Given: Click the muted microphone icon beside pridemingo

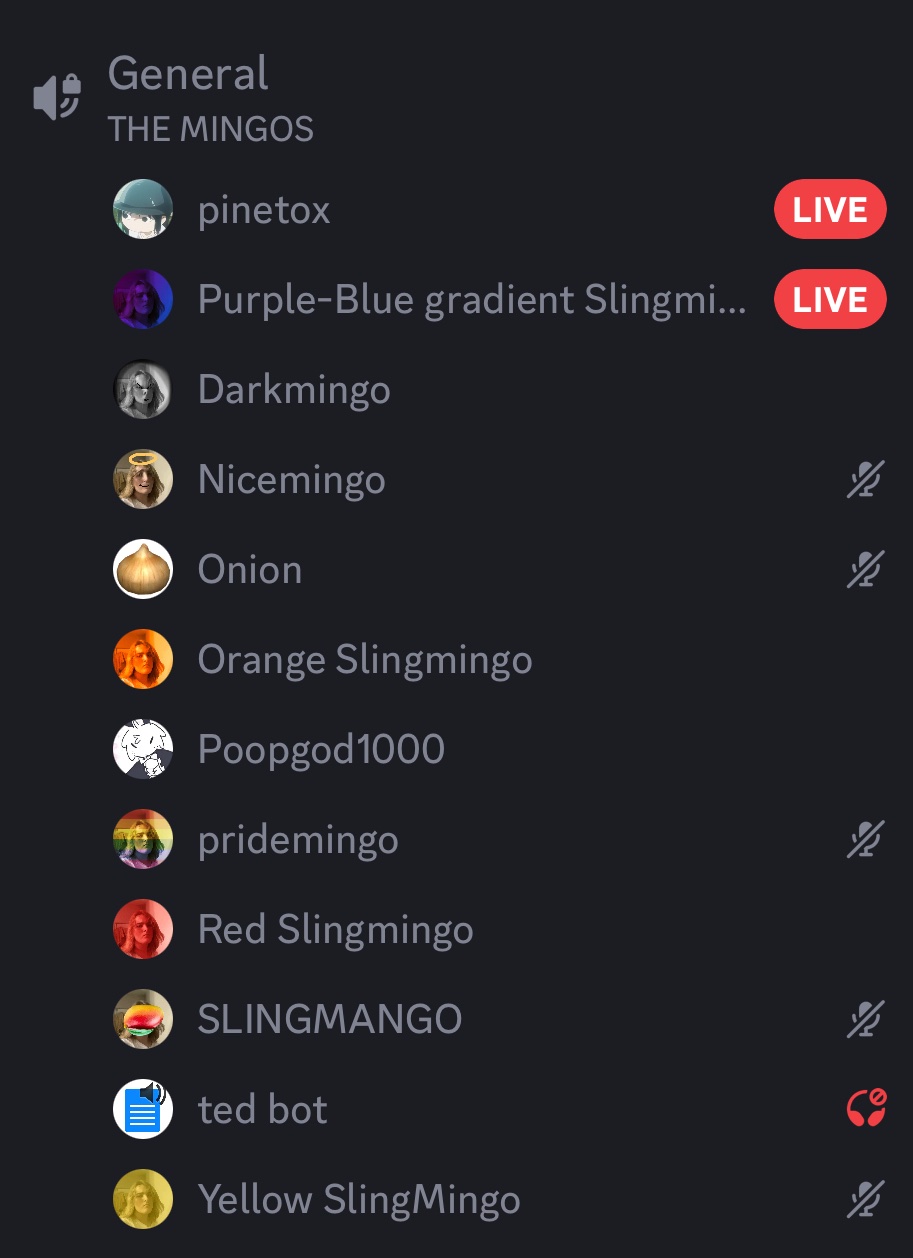Looking at the screenshot, I should (x=865, y=840).
